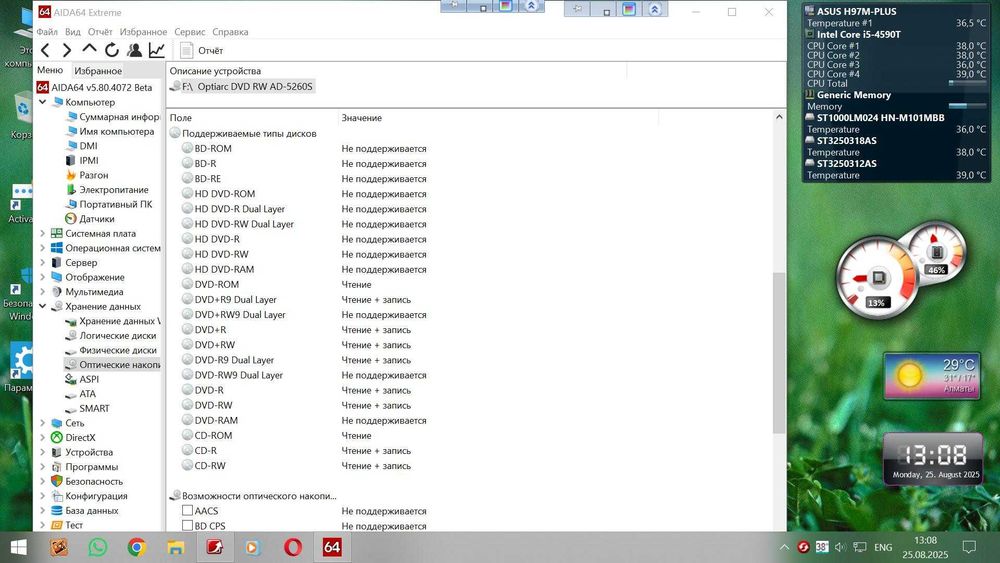The width and height of the screenshot is (1000, 563).
Task: Click the vertical scrollbar thumb in details list
Action: [779, 353]
